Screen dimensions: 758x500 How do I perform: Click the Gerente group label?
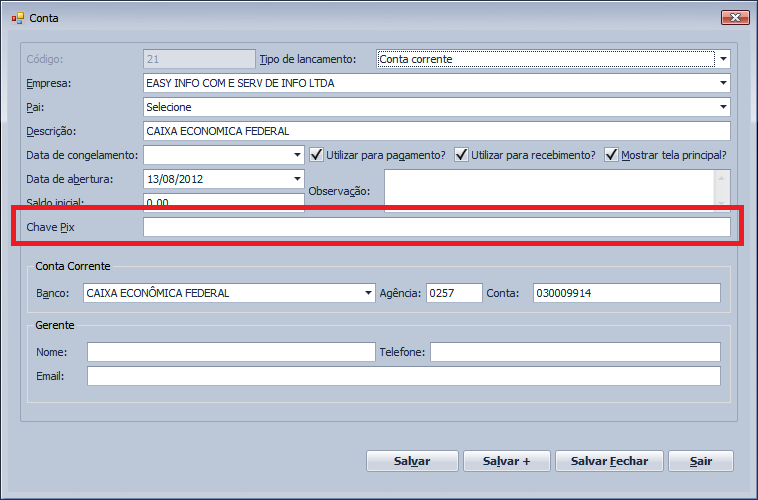(55, 325)
